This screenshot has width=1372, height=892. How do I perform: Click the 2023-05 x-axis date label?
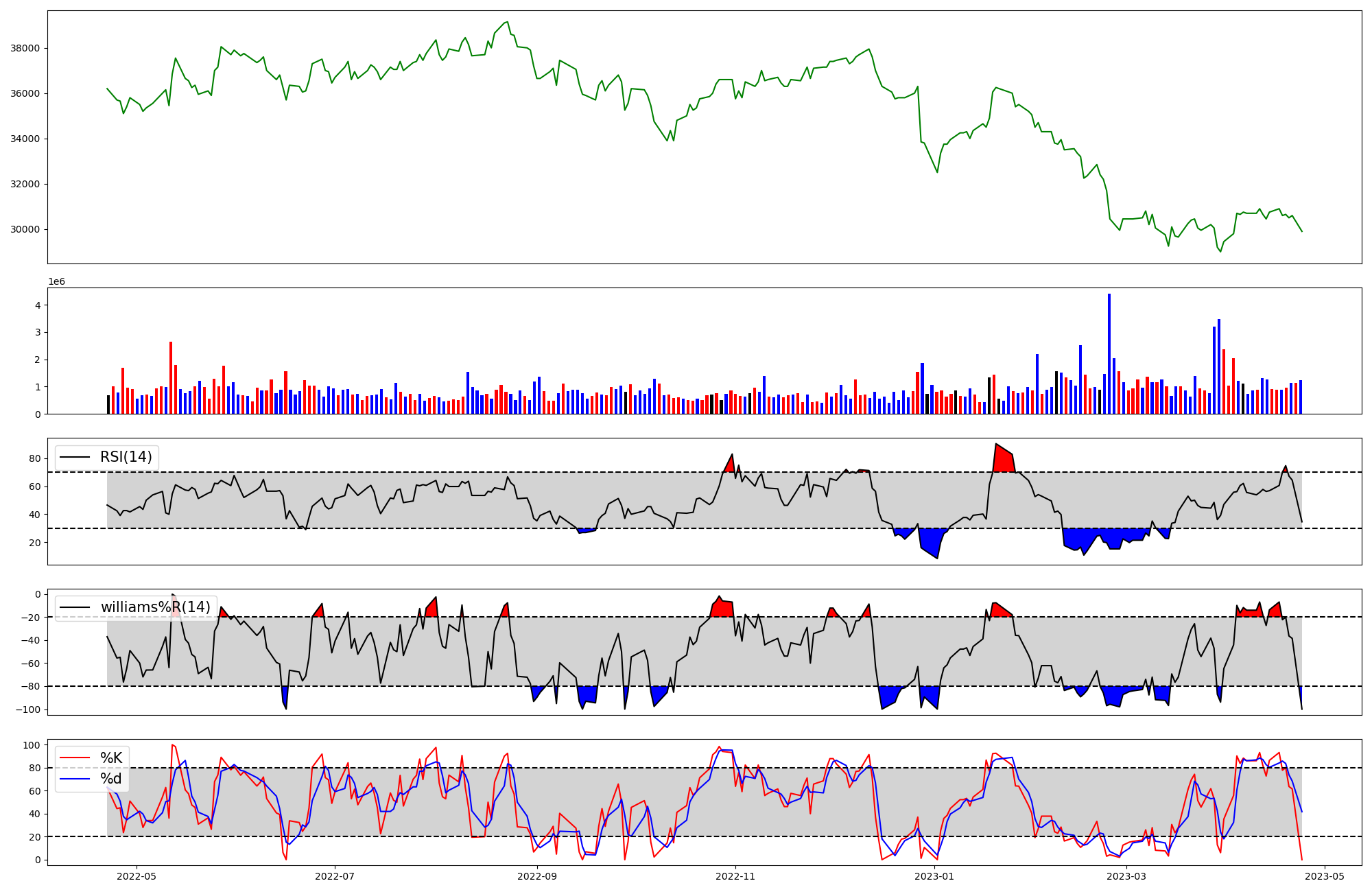coord(1324,876)
